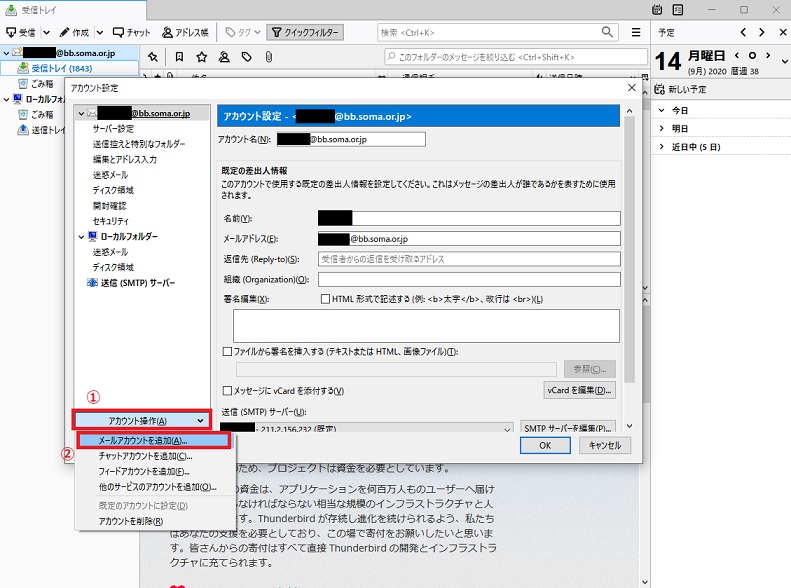The image size is (791, 588).
Task: Collapse account tree in account settings dialog
Action: [x=81, y=113]
